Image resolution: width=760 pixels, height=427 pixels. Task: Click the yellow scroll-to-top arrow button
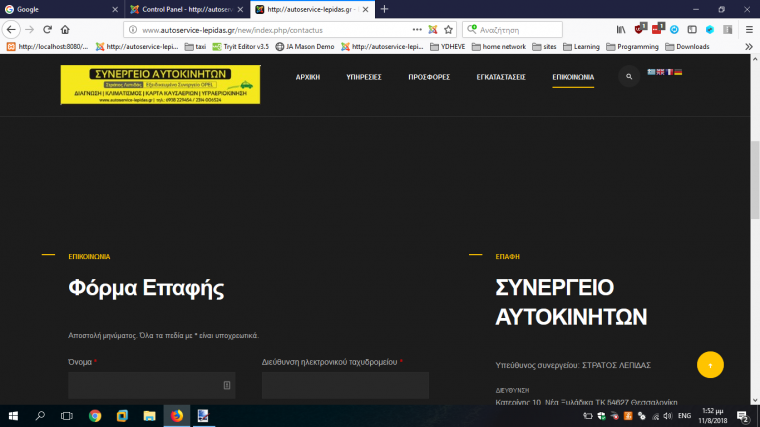(710, 365)
